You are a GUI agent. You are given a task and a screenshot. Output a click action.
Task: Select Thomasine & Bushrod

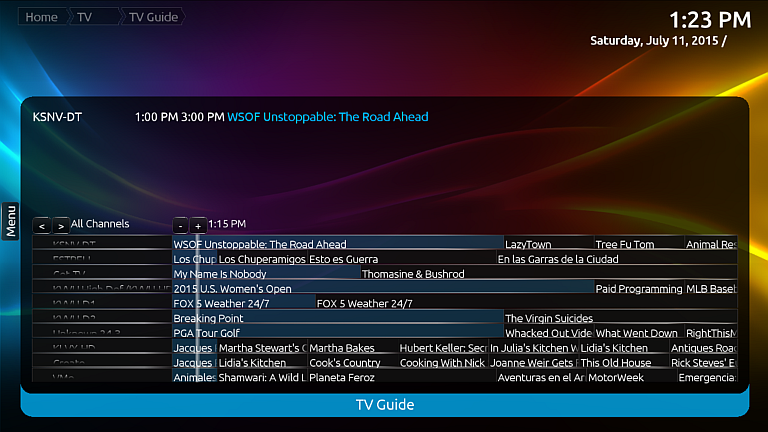549,273
